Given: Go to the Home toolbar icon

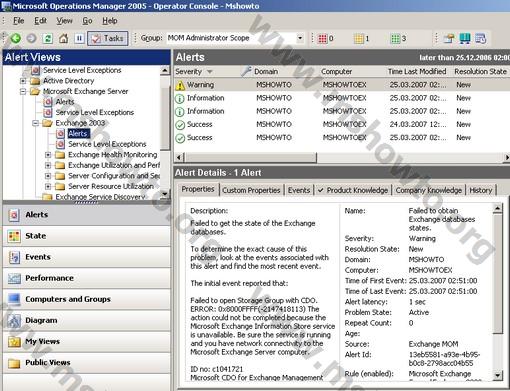Looking at the screenshot, I should 64,38.
